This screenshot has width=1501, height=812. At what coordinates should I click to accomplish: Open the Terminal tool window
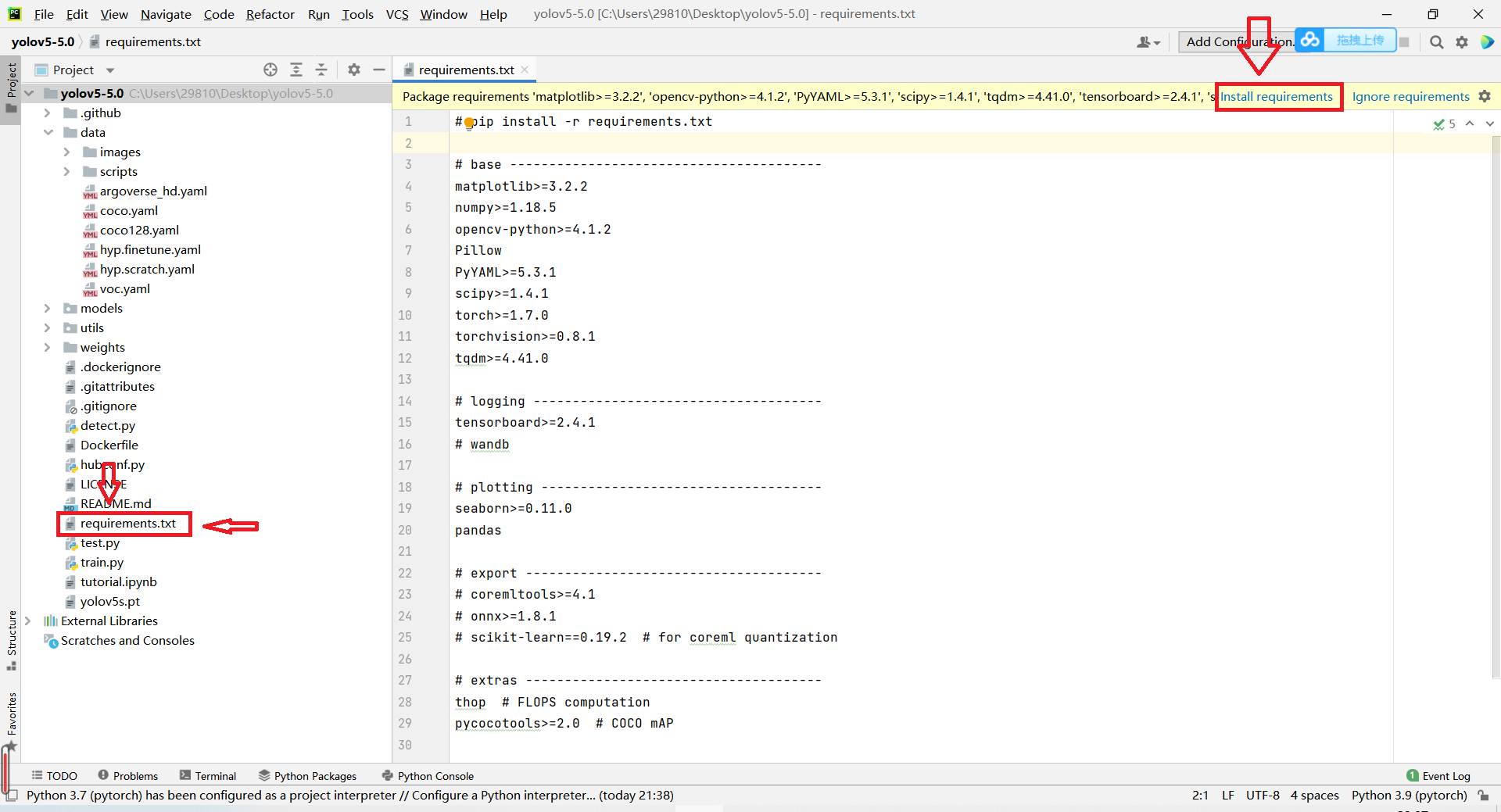pos(208,776)
